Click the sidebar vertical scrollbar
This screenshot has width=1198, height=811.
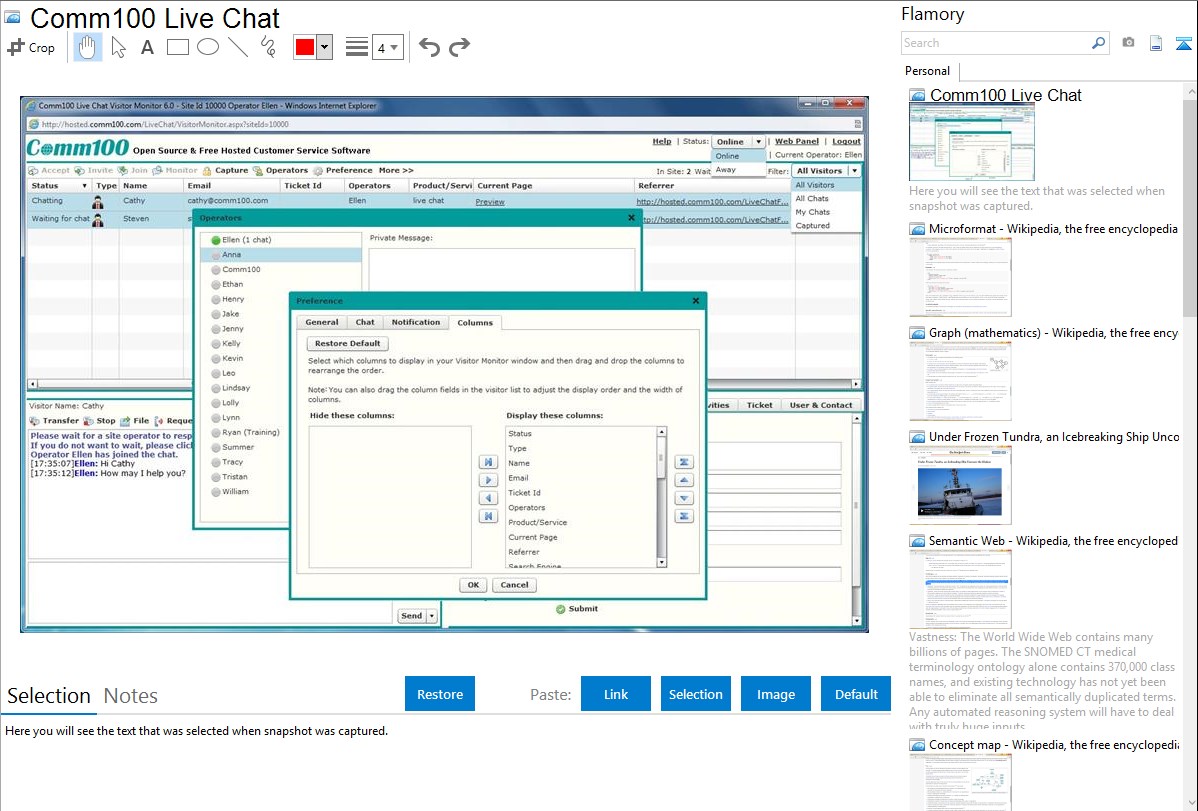click(x=1190, y=206)
